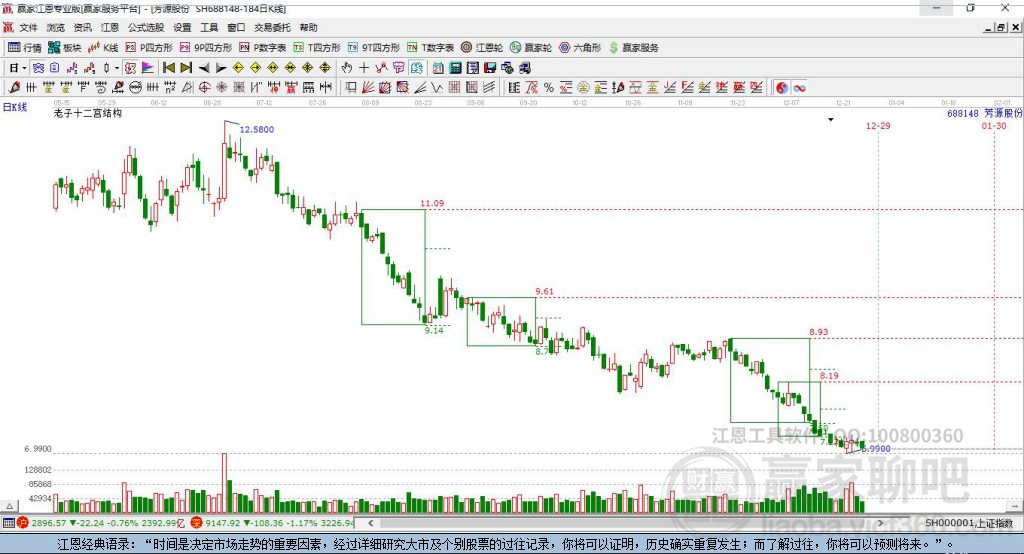Image resolution: width=1024 pixels, height=554 pixels.
Task: Open the small chart dropdown triangle
Action: click(x=831, y=120)
